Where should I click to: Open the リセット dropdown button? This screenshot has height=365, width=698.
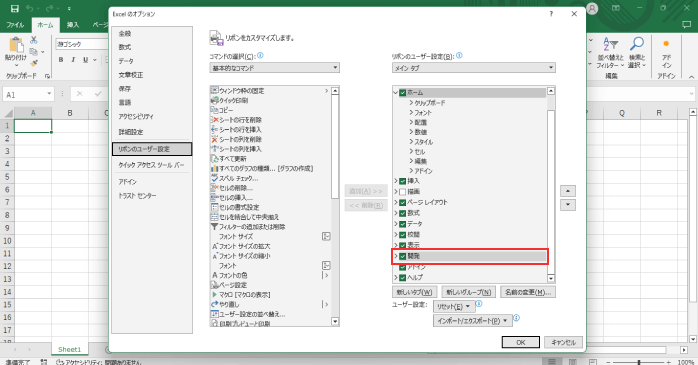(x=454, y=306)
